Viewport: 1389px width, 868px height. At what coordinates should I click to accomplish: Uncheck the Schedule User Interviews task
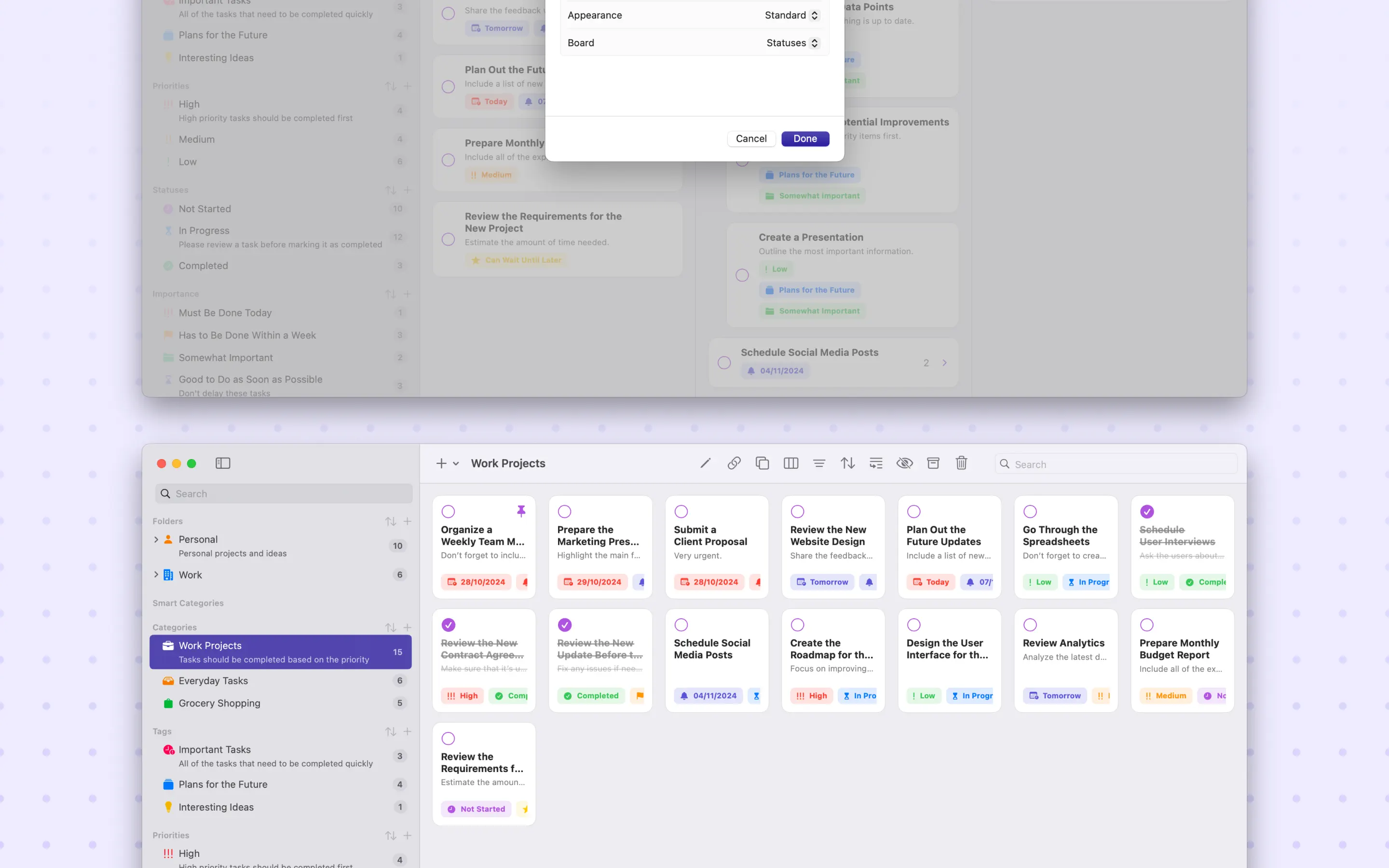pyautogui.click(x=1147, y=512)
